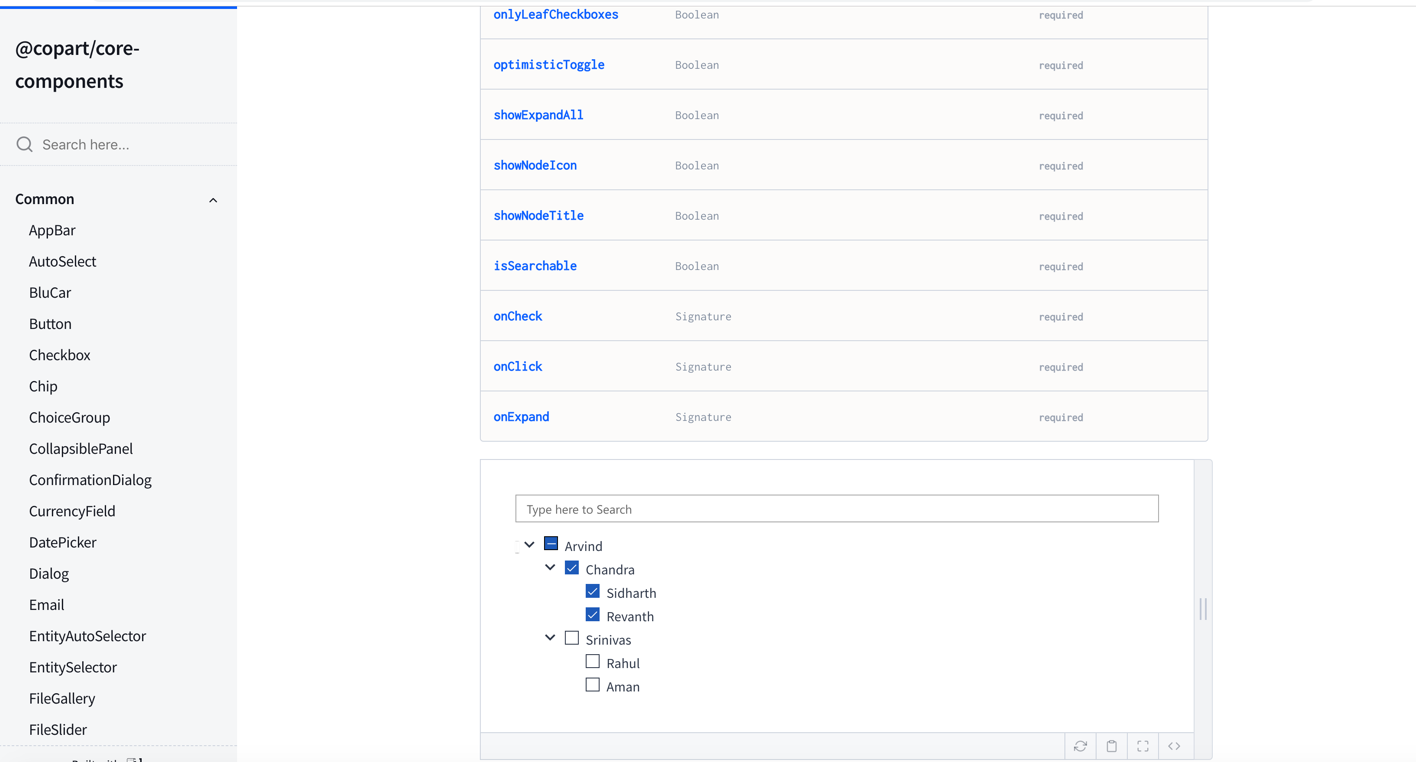Focus the Type here to Search field
The width and height of the screenshot is (1416, 762).
[837, 509]
